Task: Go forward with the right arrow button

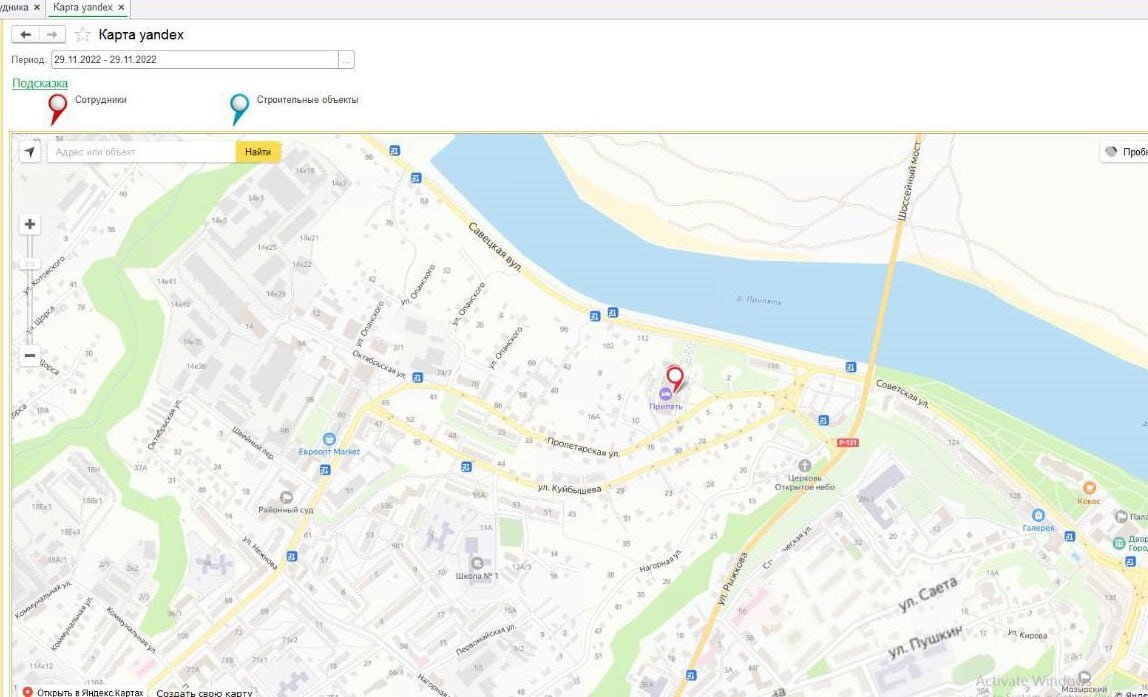Action: click(52, 34)
